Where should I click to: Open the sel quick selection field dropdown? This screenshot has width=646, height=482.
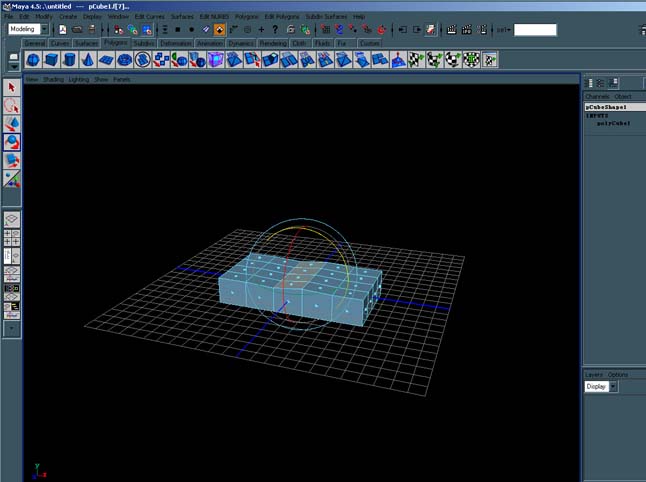click(503, 30)
